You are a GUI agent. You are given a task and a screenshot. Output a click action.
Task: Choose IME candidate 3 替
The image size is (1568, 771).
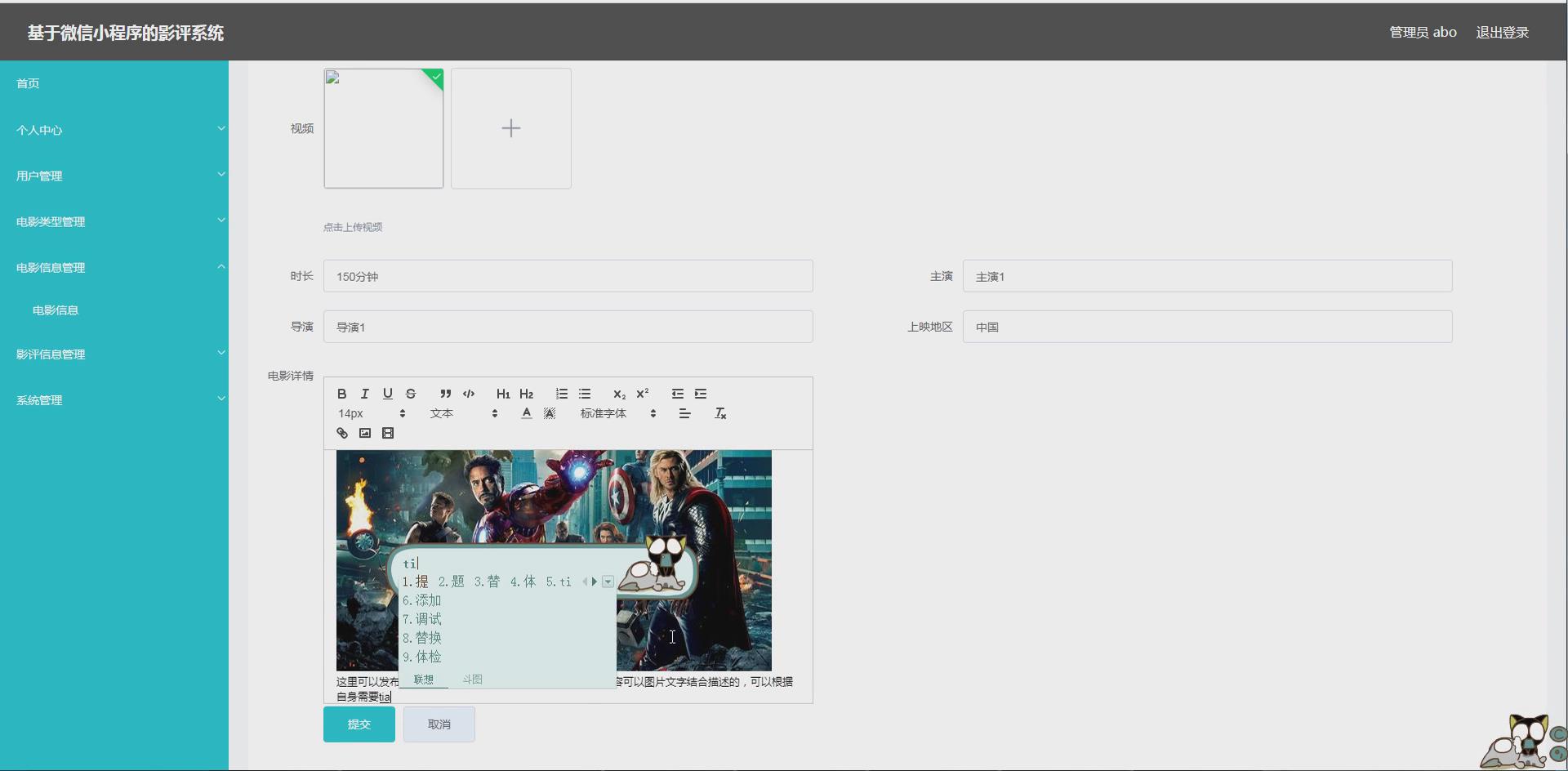(x=488, y=582)
